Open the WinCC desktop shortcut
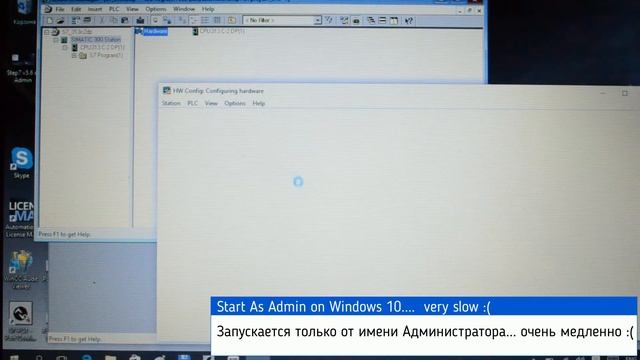The width and height of the screenshot is (640, 360). [x=22, y=270]
